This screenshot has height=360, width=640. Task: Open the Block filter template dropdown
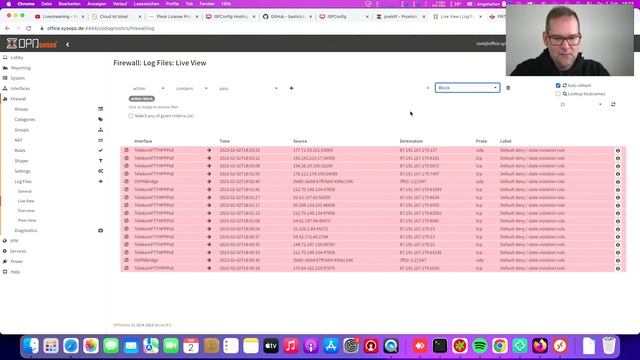(x=467, y=88)
